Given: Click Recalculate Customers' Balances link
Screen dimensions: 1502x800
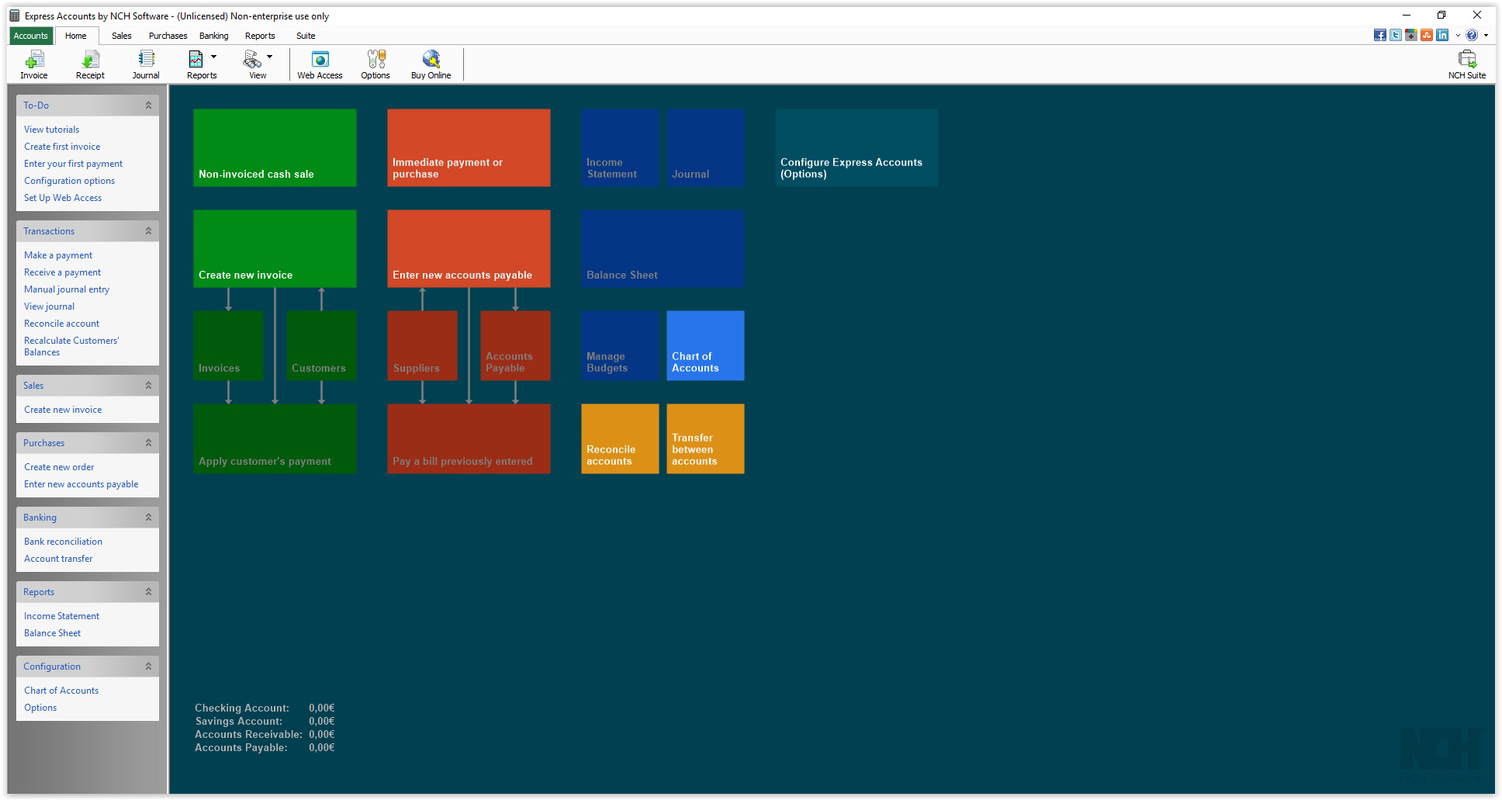Looking at the screenshot, I should [72, 347].
